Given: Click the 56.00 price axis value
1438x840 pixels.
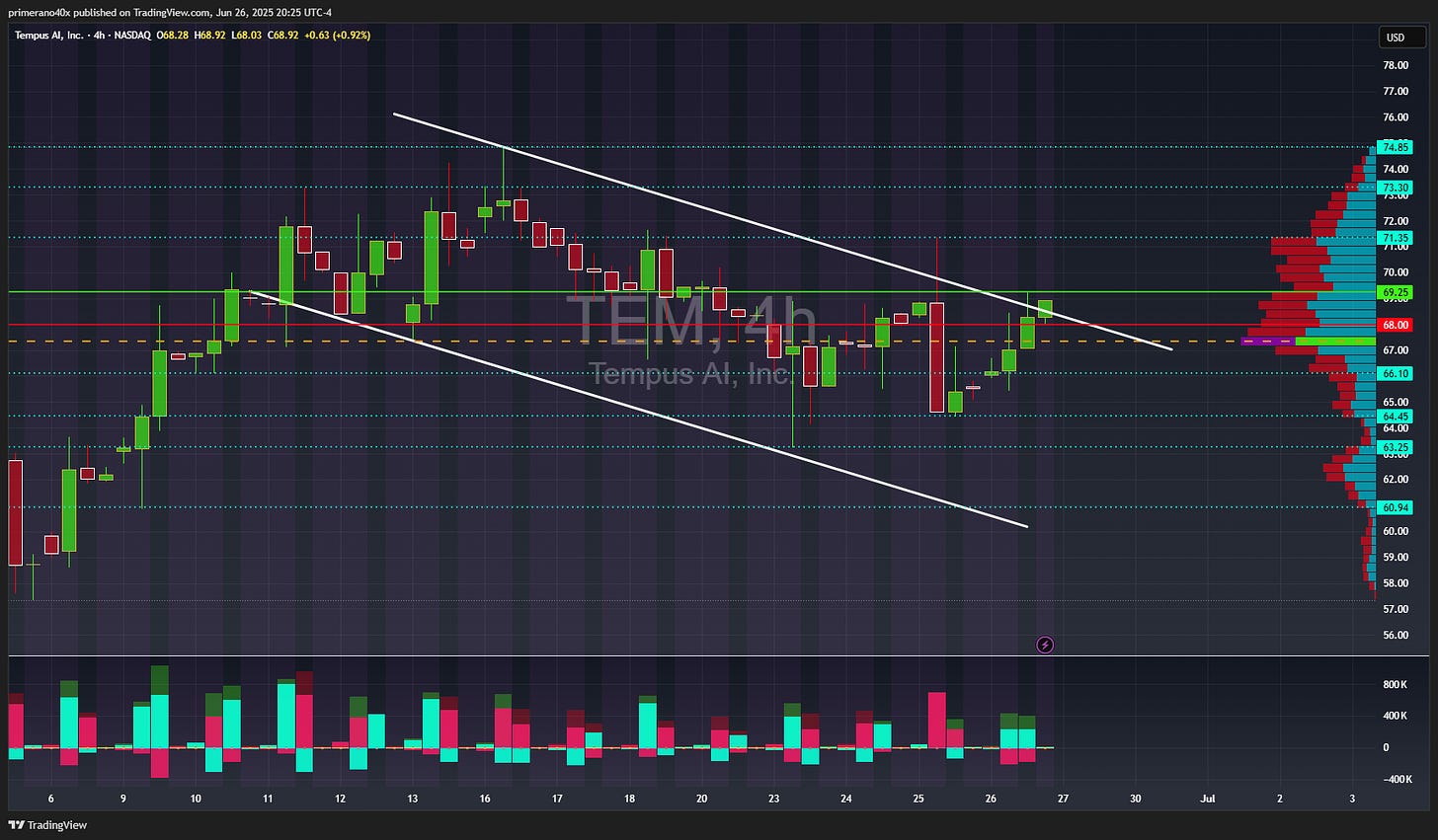Looking at the screenshot, I should click(1396, 635).
